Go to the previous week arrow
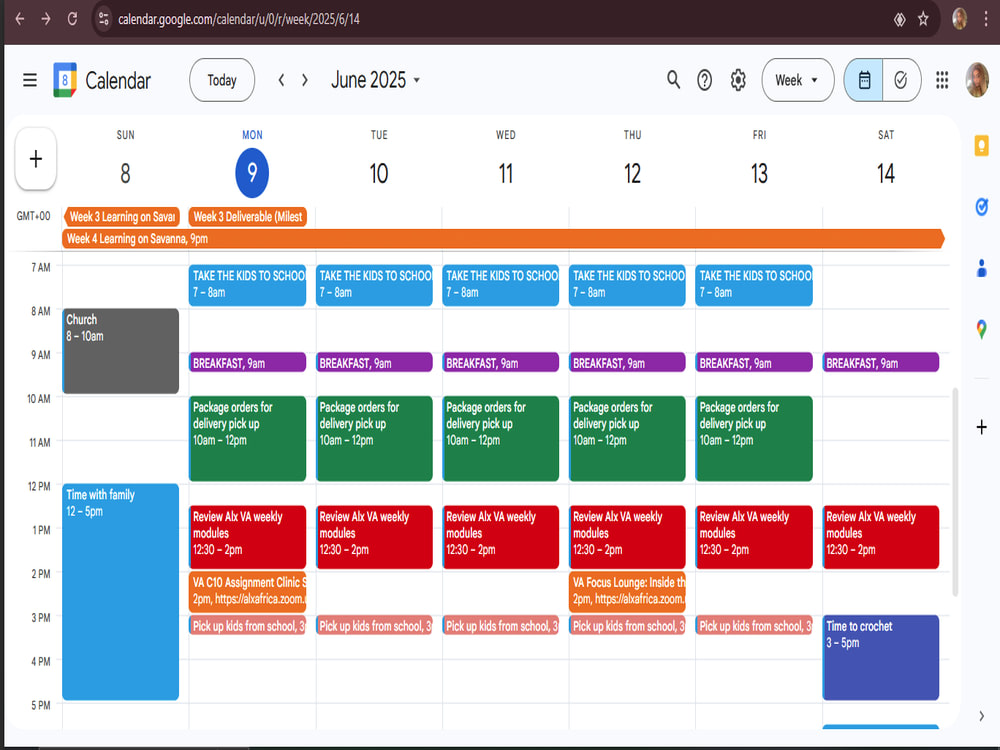 (x=281, y=80)
